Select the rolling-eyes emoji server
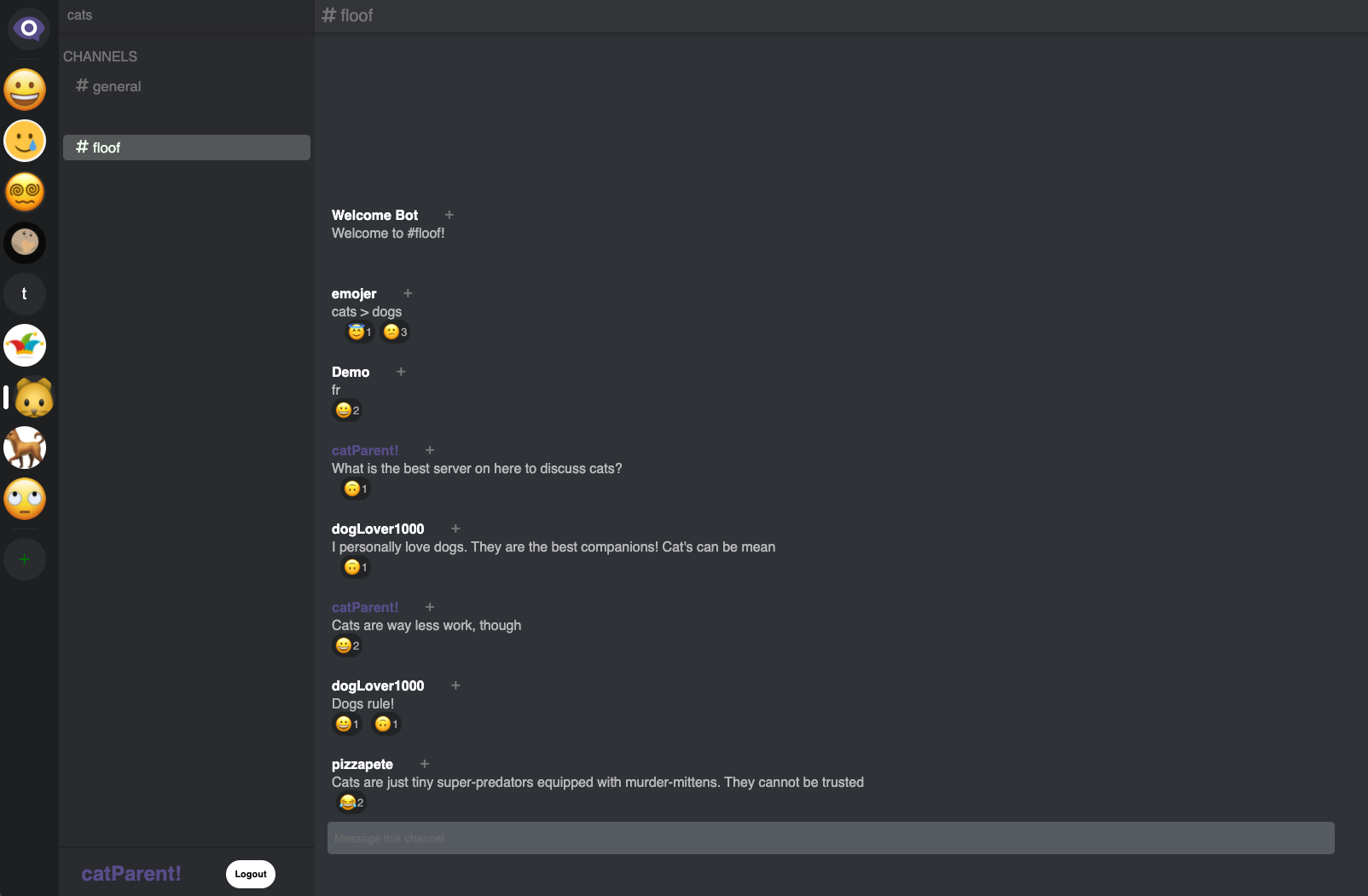This screenshot has height=896, width=1368. point(25,499)
